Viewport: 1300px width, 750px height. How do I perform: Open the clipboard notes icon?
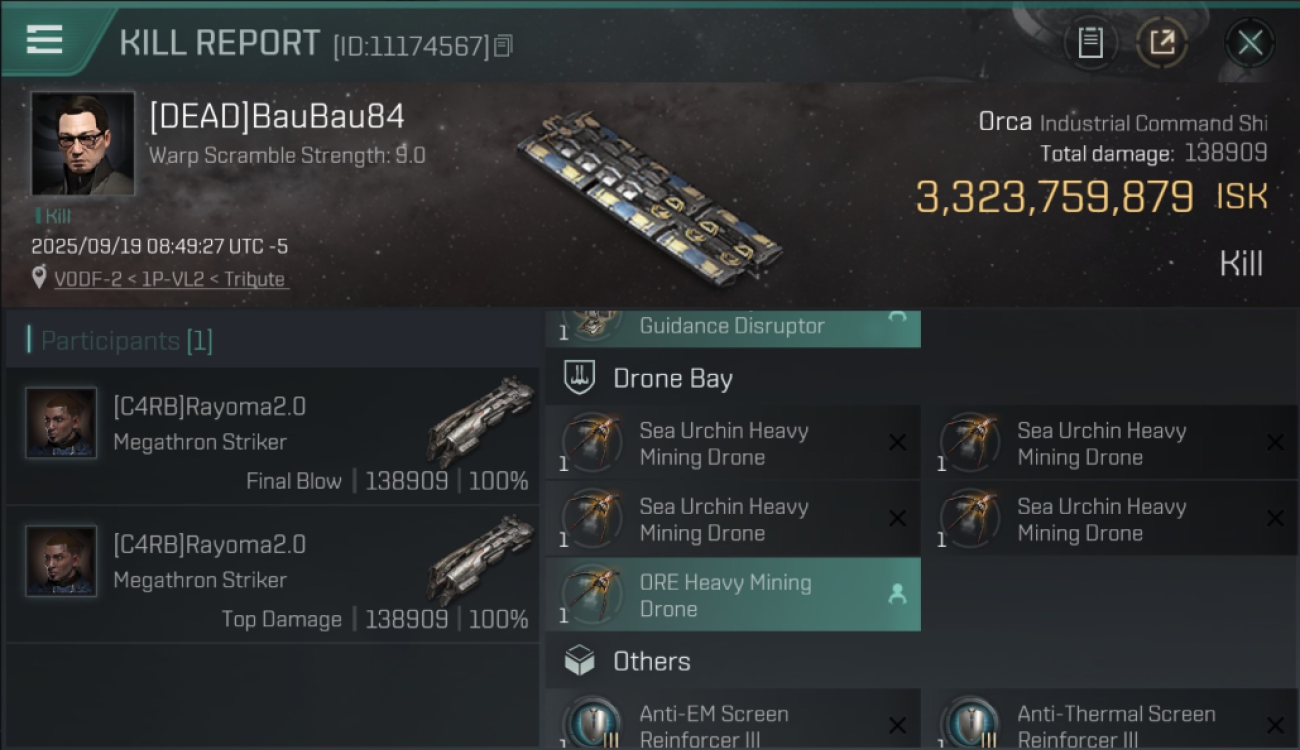coord(1090,43)
